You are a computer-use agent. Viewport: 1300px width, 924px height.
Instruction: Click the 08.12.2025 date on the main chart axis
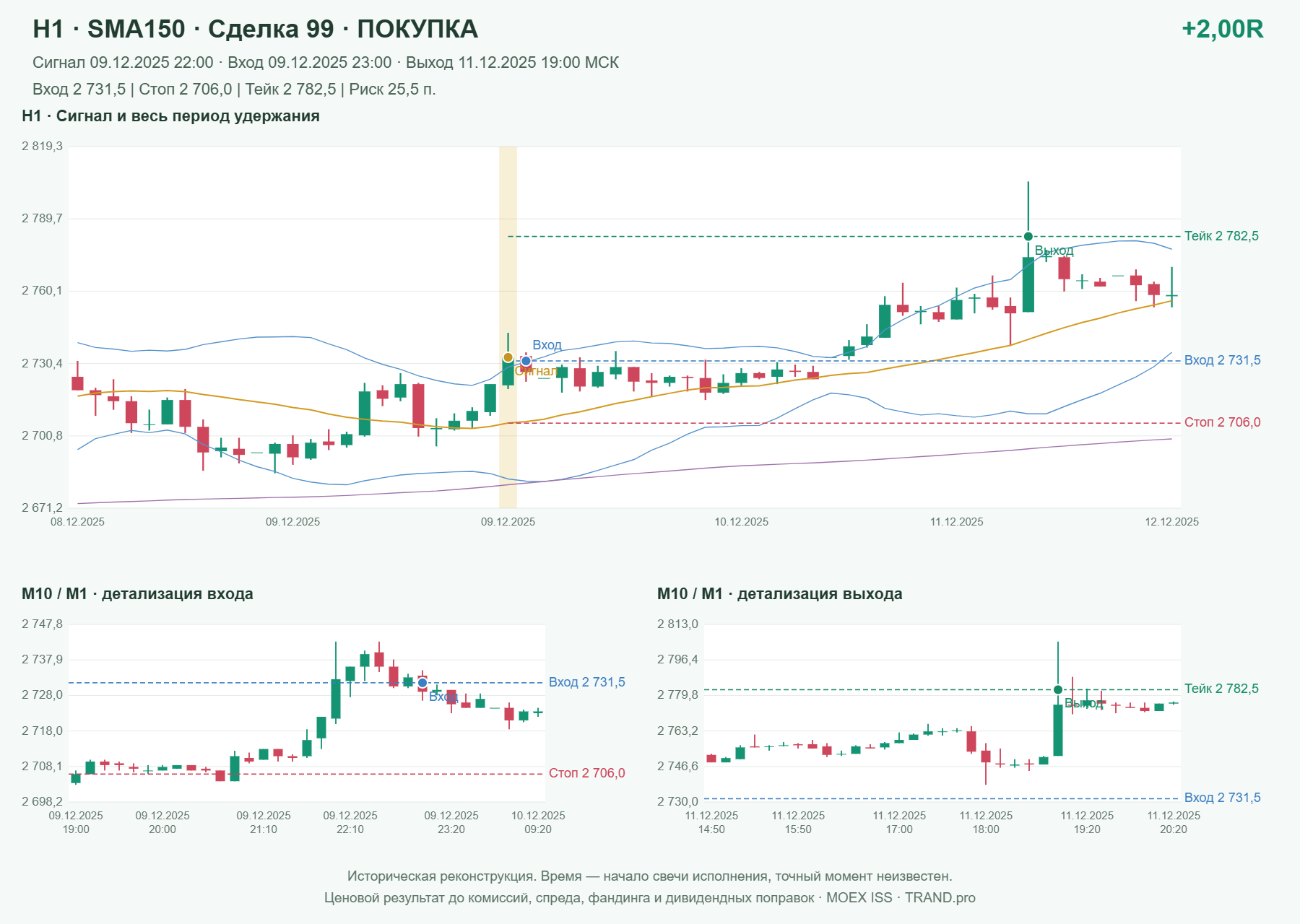(x=77, y=522)
